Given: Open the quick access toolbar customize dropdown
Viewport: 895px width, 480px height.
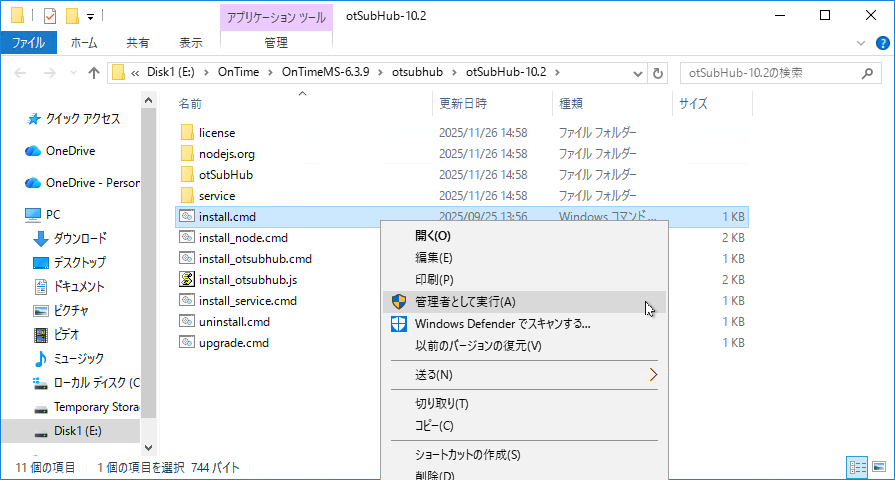Looking at the screenshot, I should tap(90, 16).
